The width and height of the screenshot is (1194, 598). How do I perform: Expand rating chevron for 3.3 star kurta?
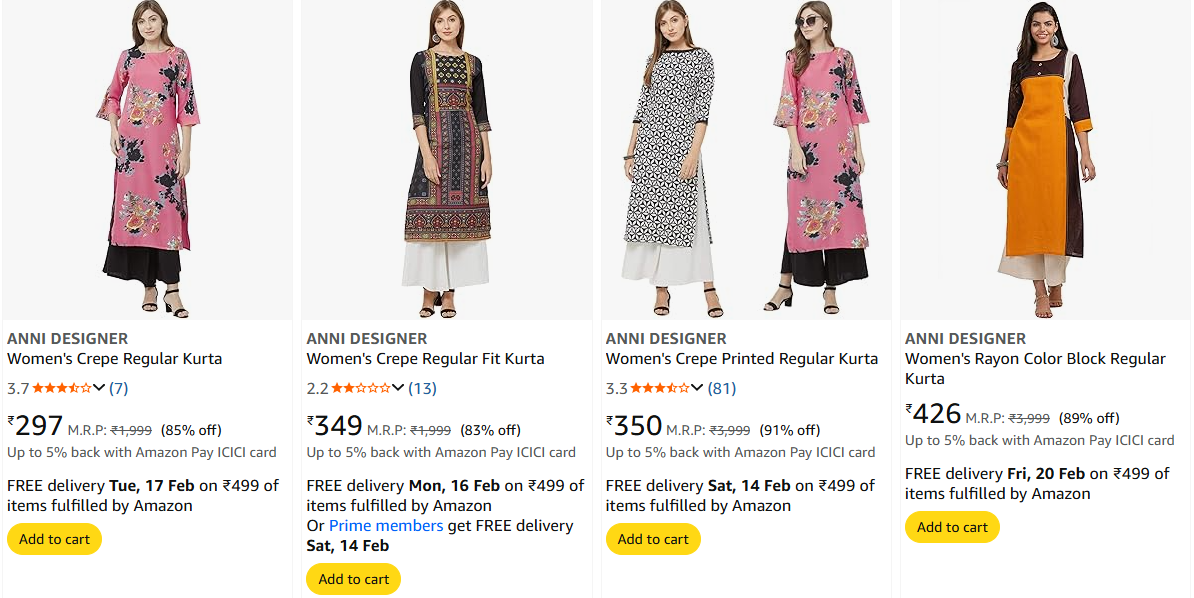point(697,388)
